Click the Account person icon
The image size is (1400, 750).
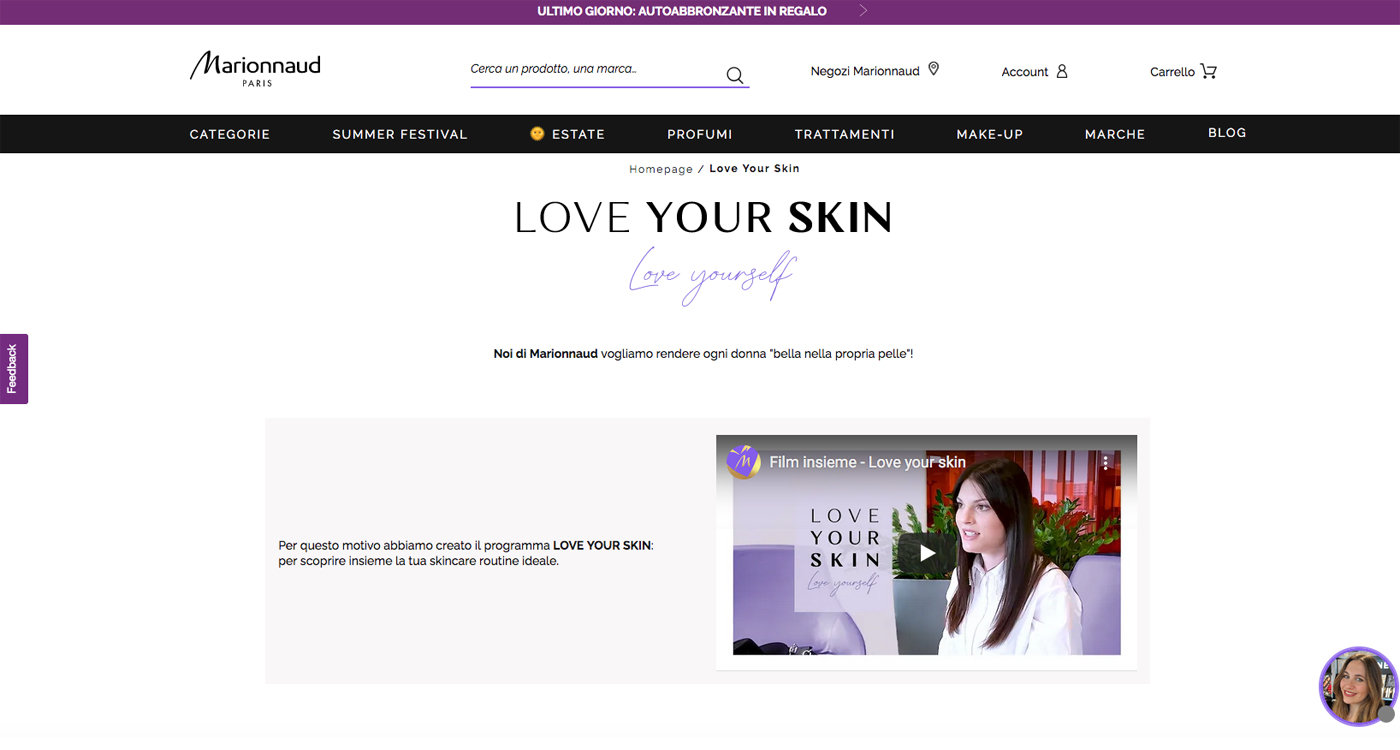pyautogui.click(x=1062, y=71)
